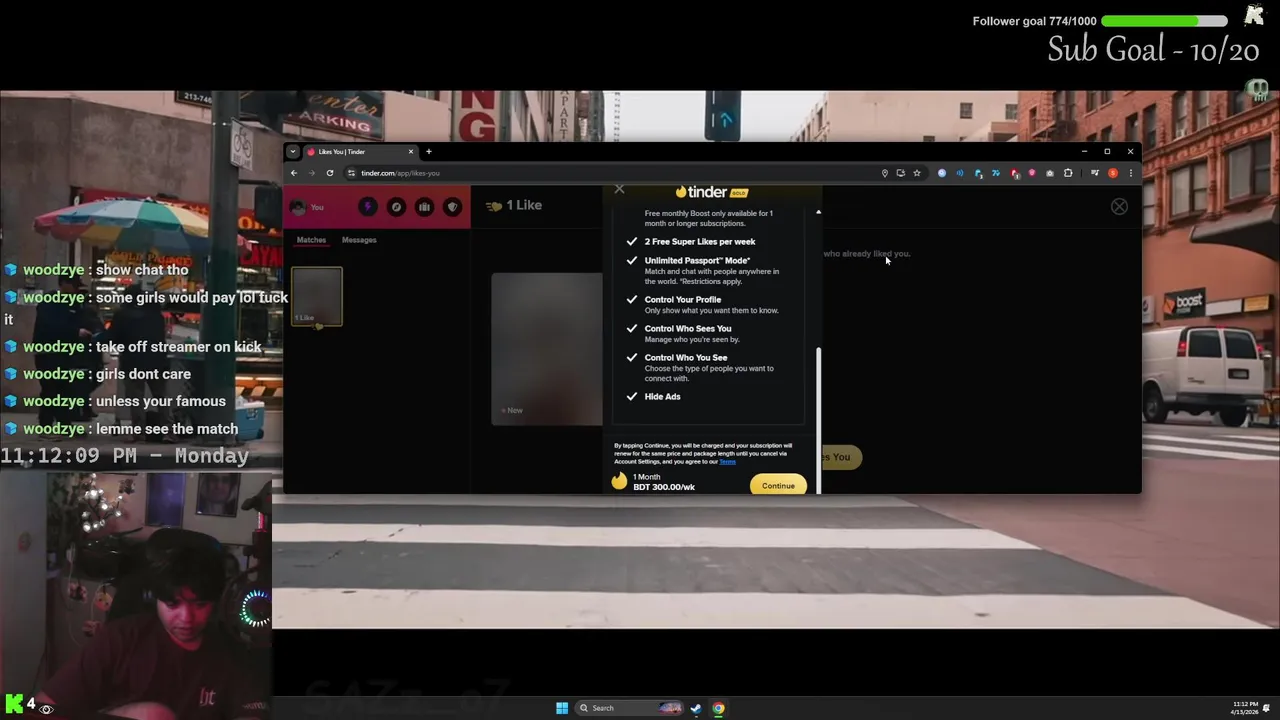Open the Windows Start button
The width and height of the screenshot is (1280, 720).
click(x=562, y=708)
